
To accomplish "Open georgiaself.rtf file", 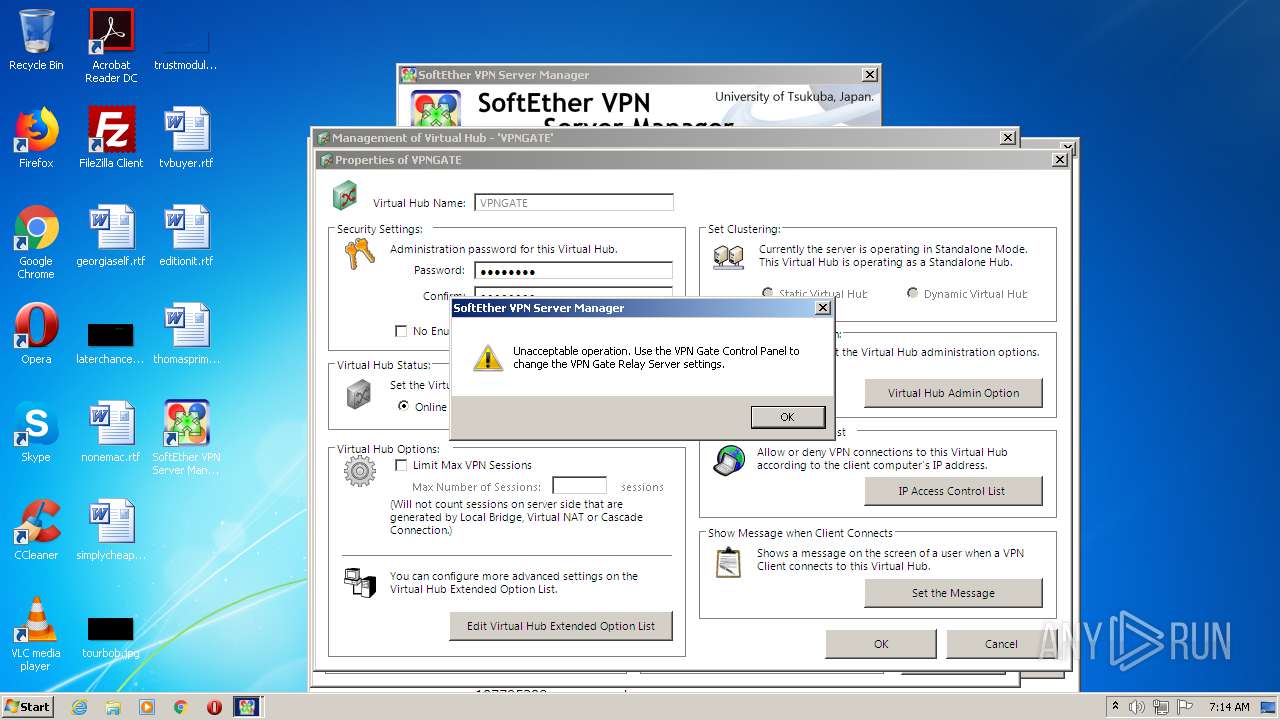I will 111,236.
